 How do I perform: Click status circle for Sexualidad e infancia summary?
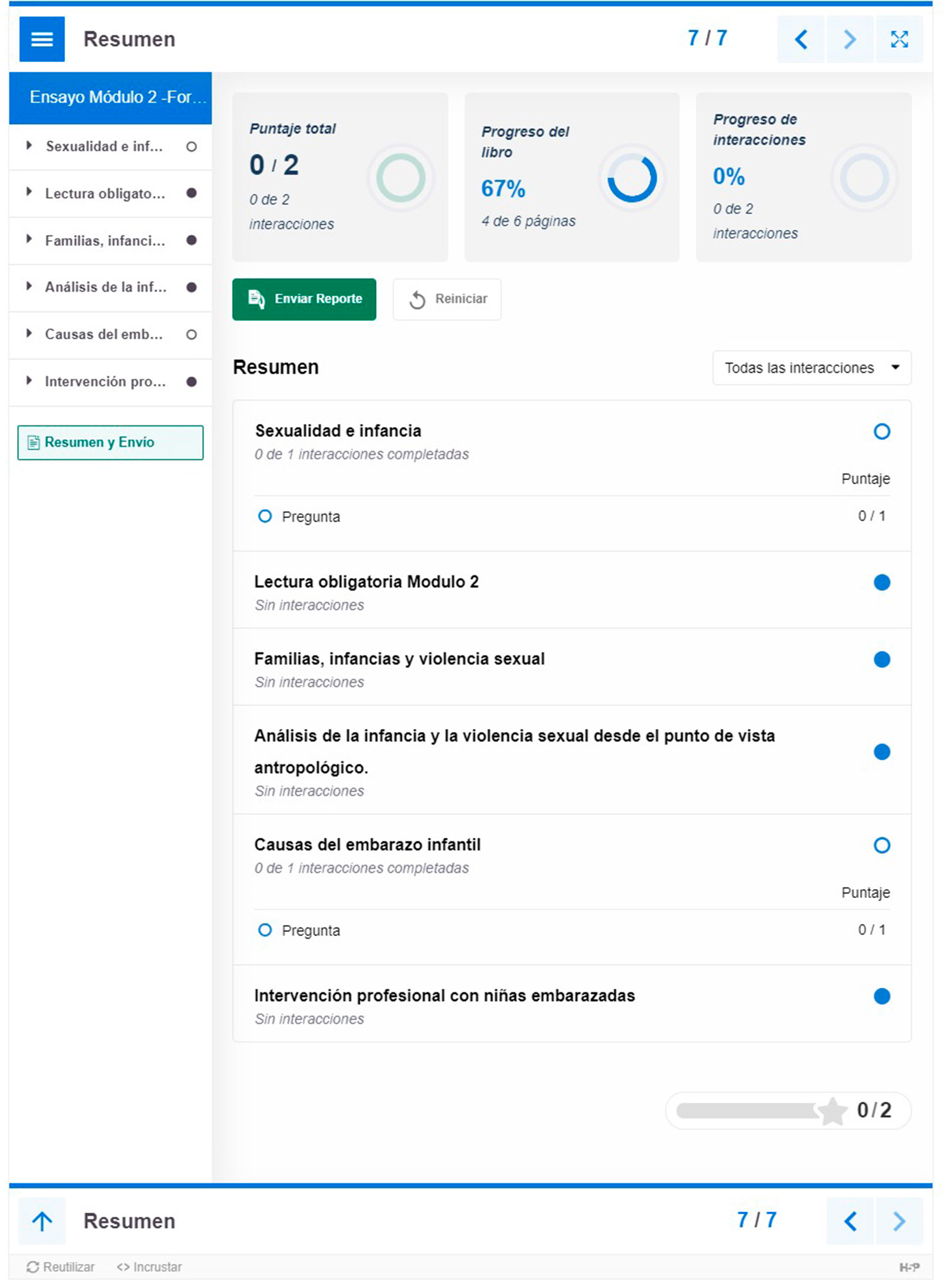[883, 432]
